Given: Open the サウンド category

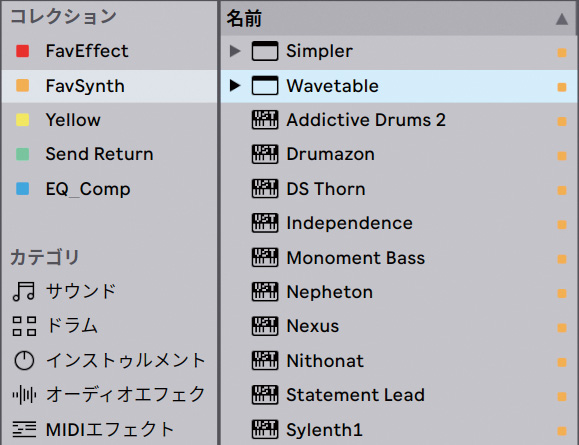Looking at the screenshot, I should coord(109,291).
